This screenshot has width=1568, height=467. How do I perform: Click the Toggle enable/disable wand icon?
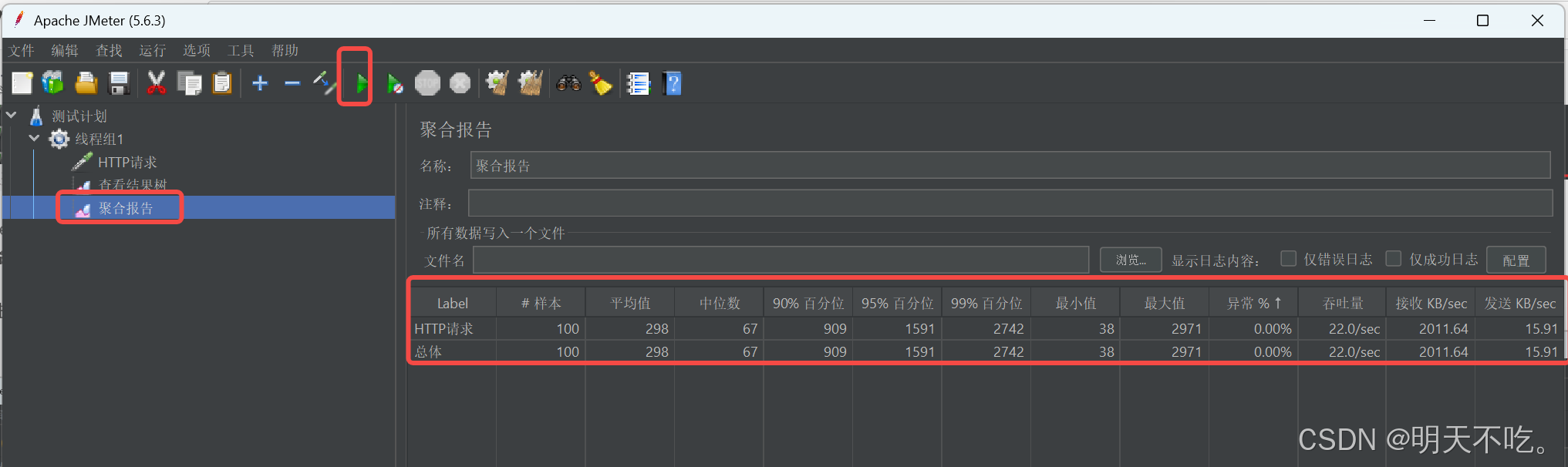pos(325,83)
